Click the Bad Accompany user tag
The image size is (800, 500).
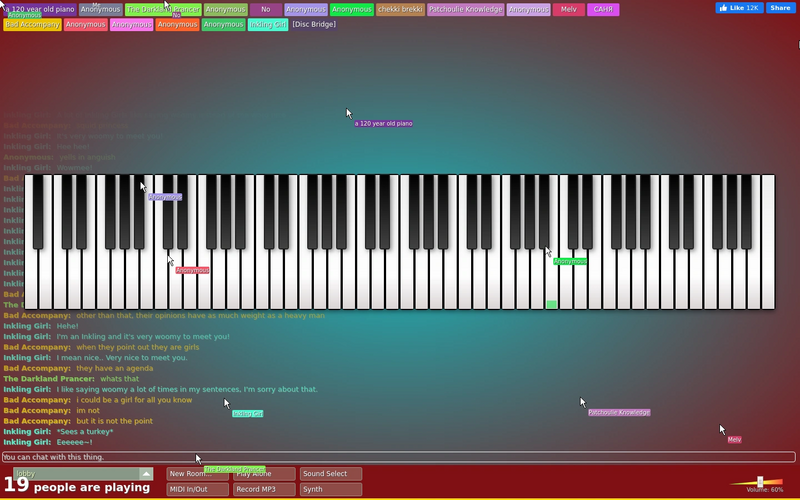click(x=33, y=24)
